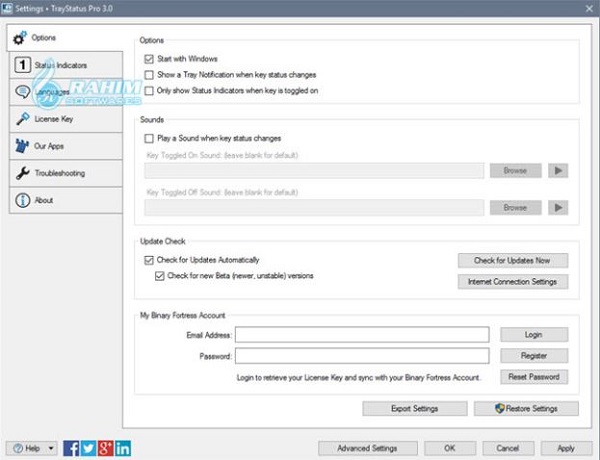Screen dimensions: 600x460
Task: Open the Facebook social icon
Action: pos(71,448)
